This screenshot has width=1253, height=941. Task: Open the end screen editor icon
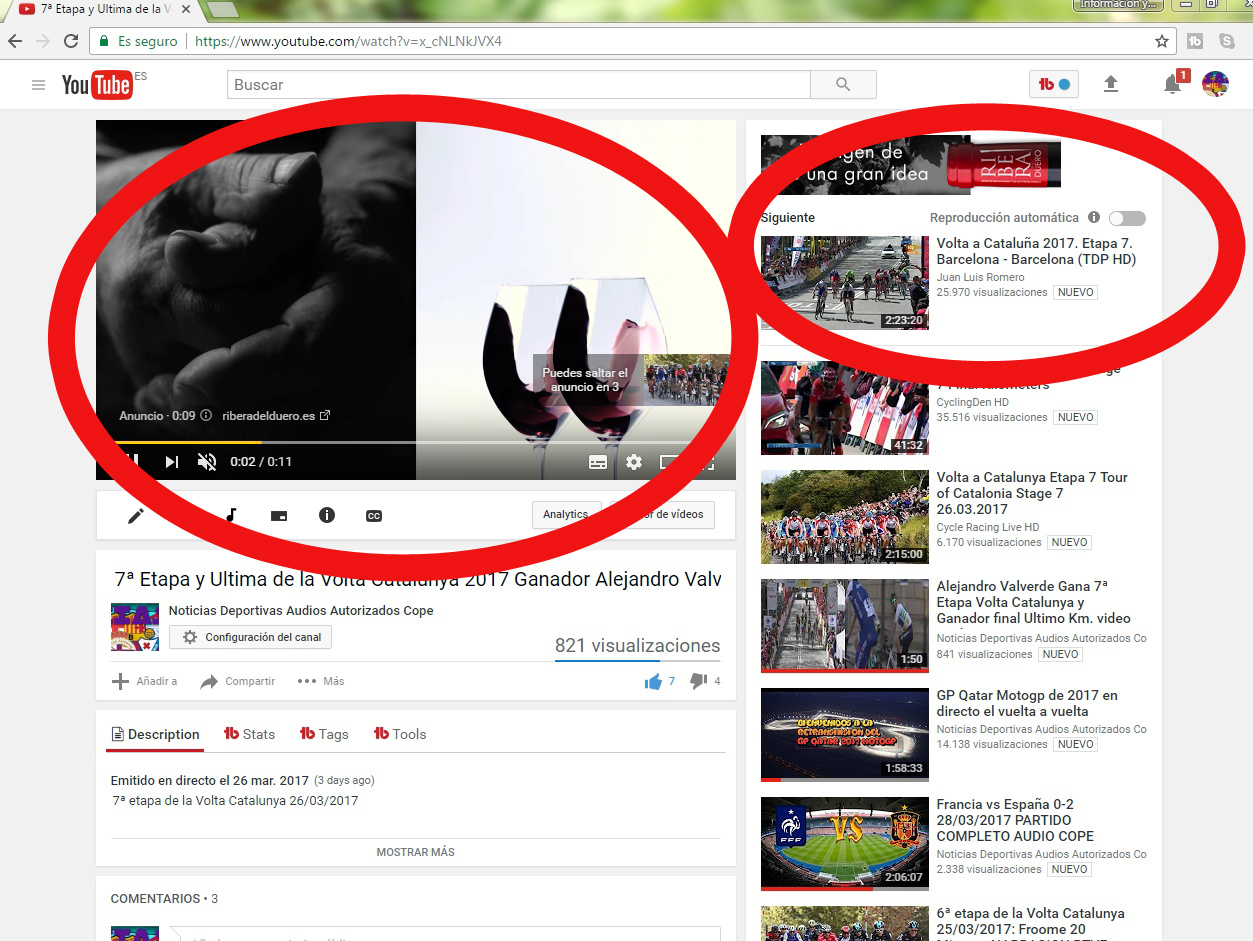click(x=279, y=516)
